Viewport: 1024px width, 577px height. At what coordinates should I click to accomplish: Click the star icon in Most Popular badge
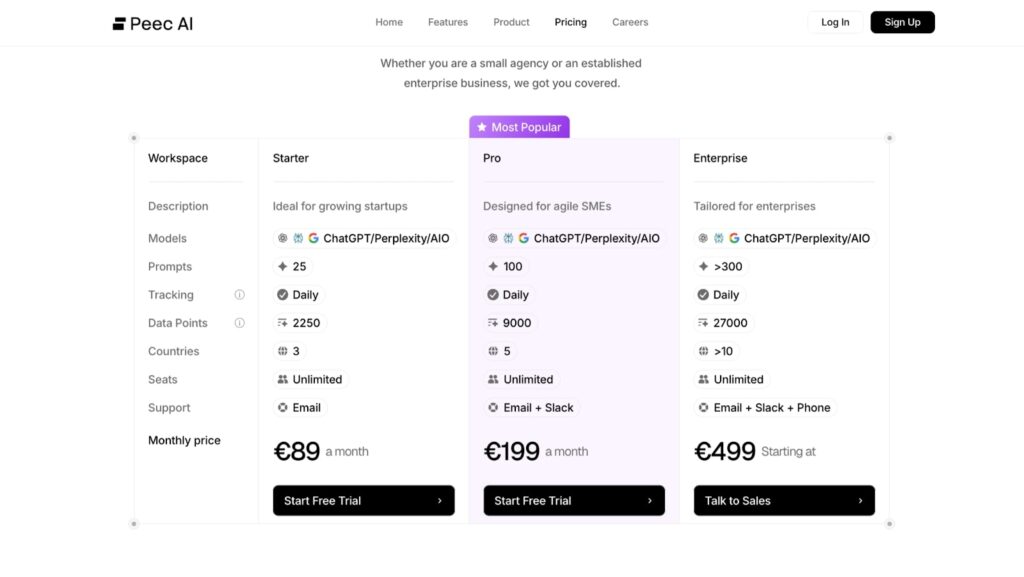pyautogui.click(x=483, y=127)
